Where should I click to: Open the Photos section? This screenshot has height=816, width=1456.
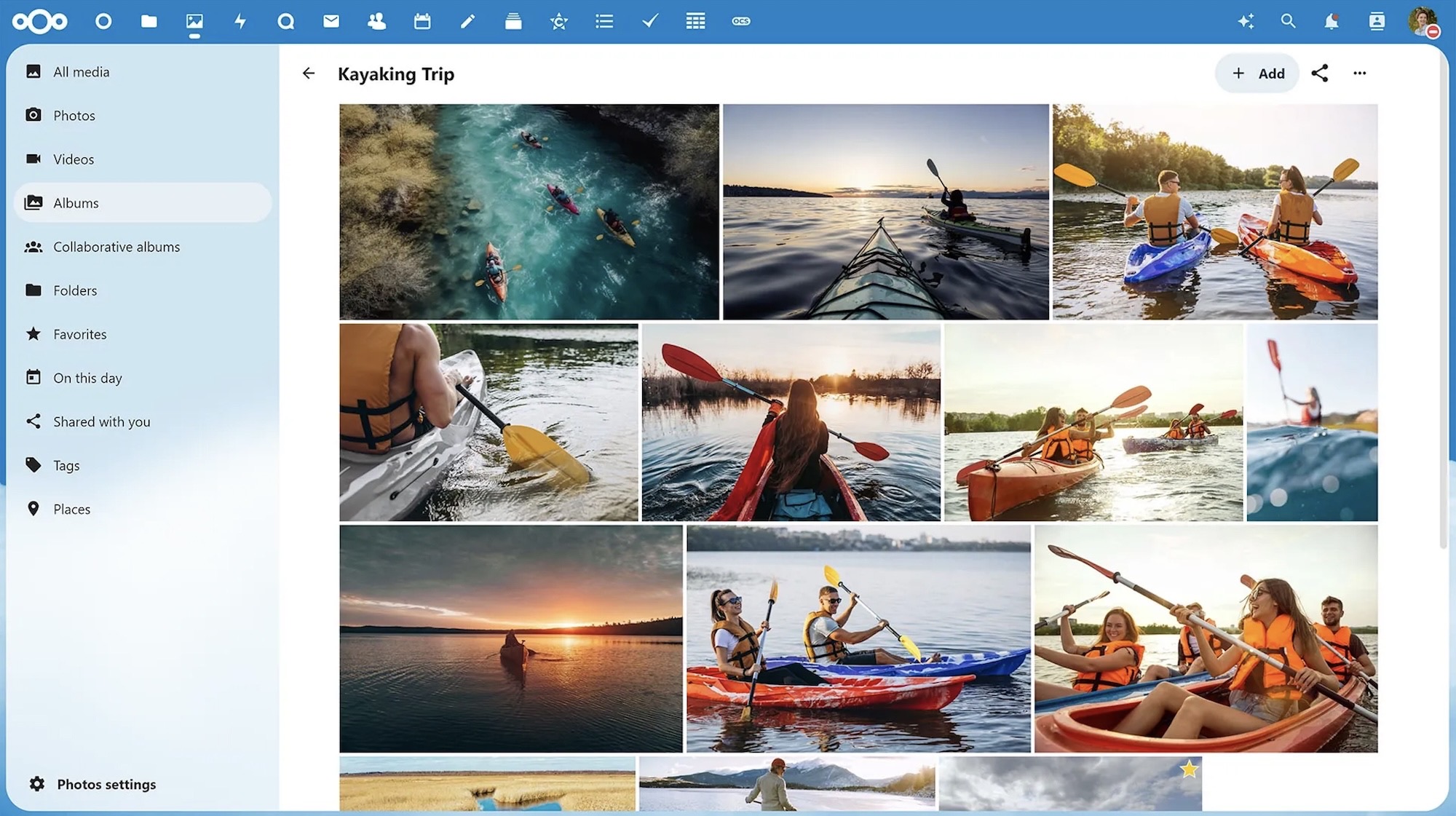[74, 115]
